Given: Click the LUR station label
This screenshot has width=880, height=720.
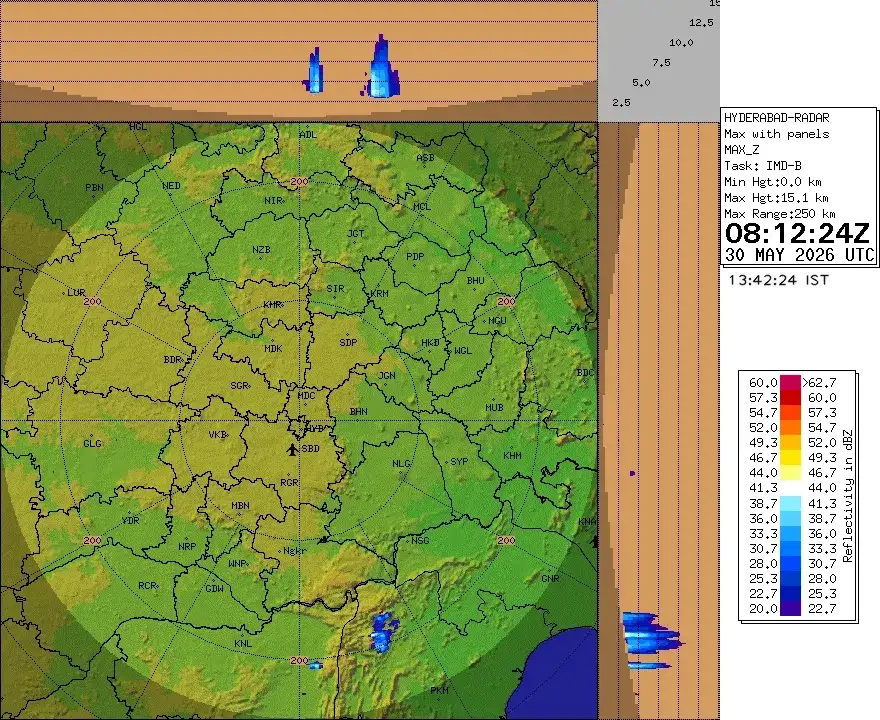Looking at the screenshot, I should pos(76,293).
